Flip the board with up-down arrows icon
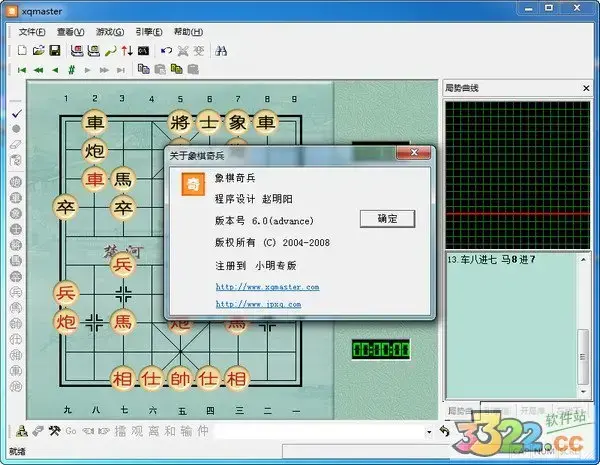 127,51
